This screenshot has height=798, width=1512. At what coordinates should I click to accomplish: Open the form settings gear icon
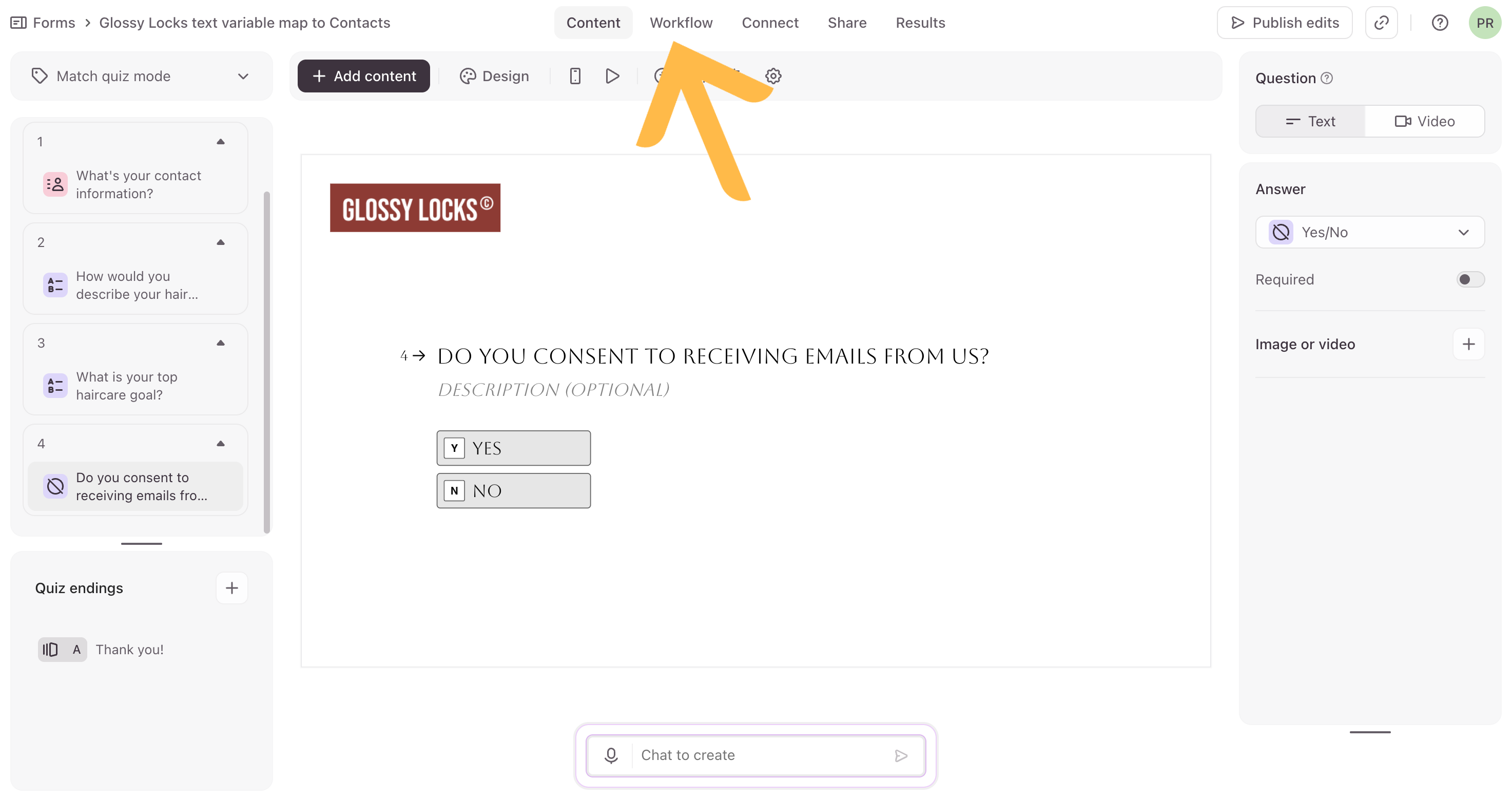pyautogui.click(x=773, y=76)
